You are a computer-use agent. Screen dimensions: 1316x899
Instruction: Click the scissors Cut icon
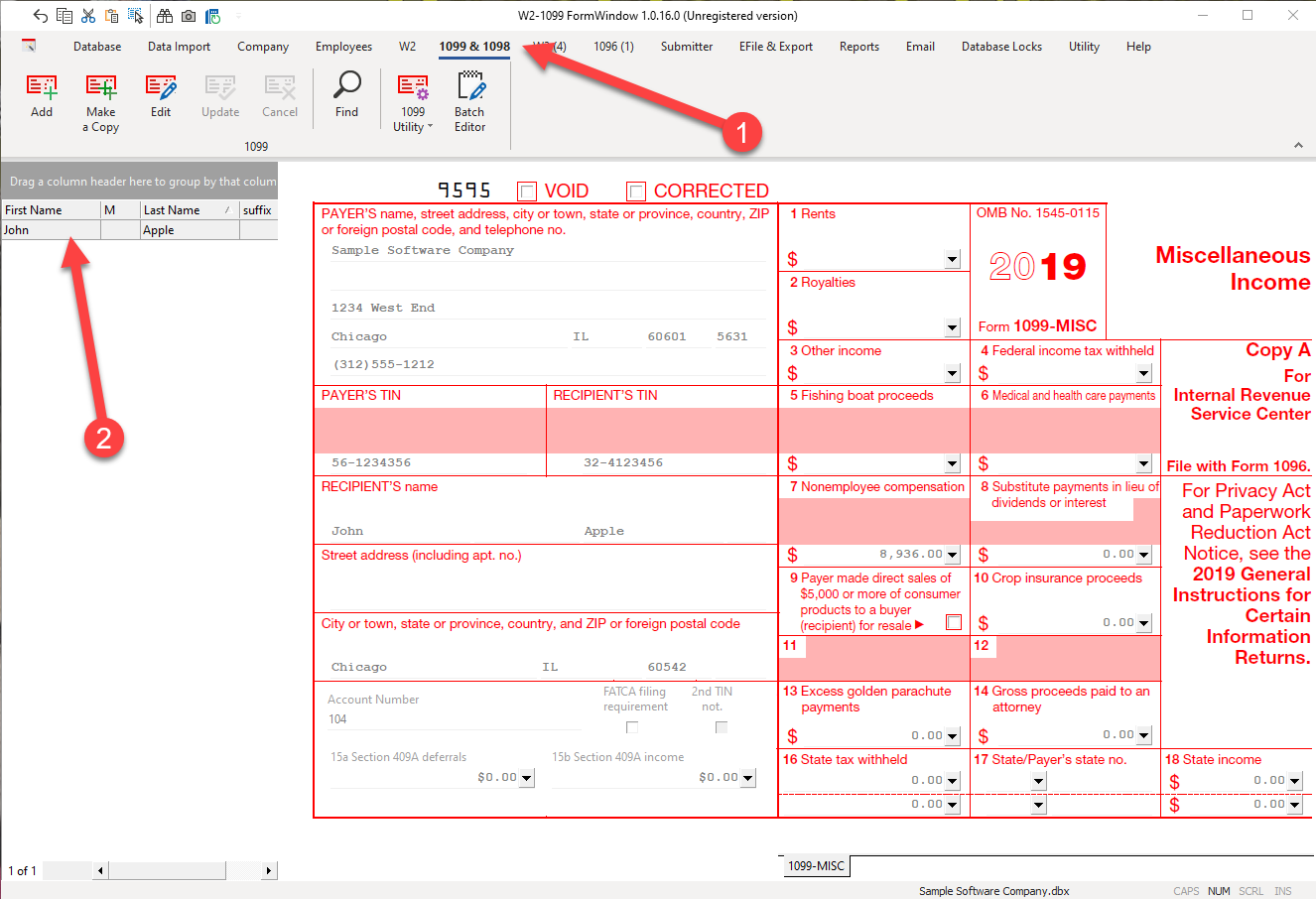coord(88,16)
